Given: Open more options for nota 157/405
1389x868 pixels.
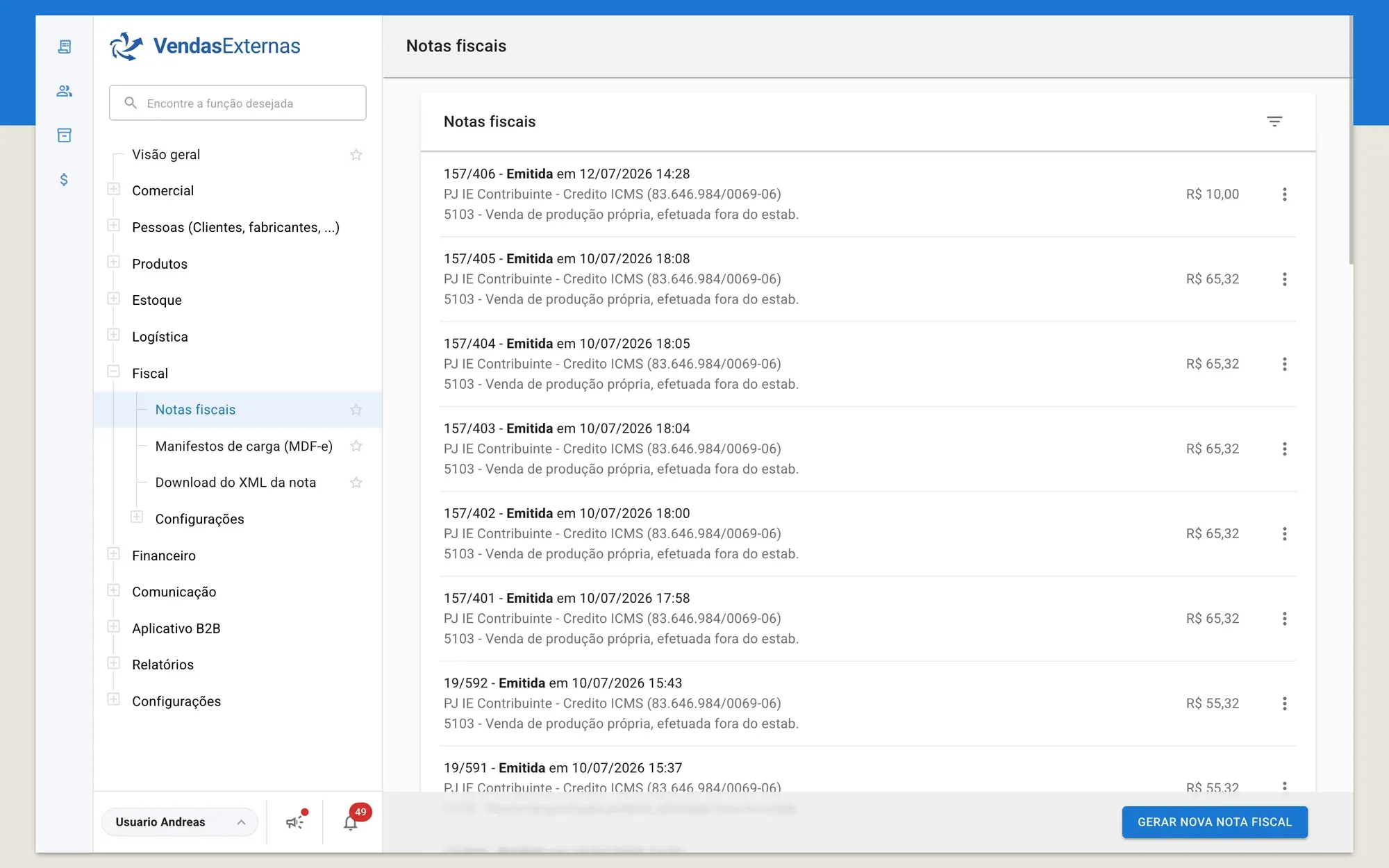Looking at the screenshot, I should (1285, 279).
